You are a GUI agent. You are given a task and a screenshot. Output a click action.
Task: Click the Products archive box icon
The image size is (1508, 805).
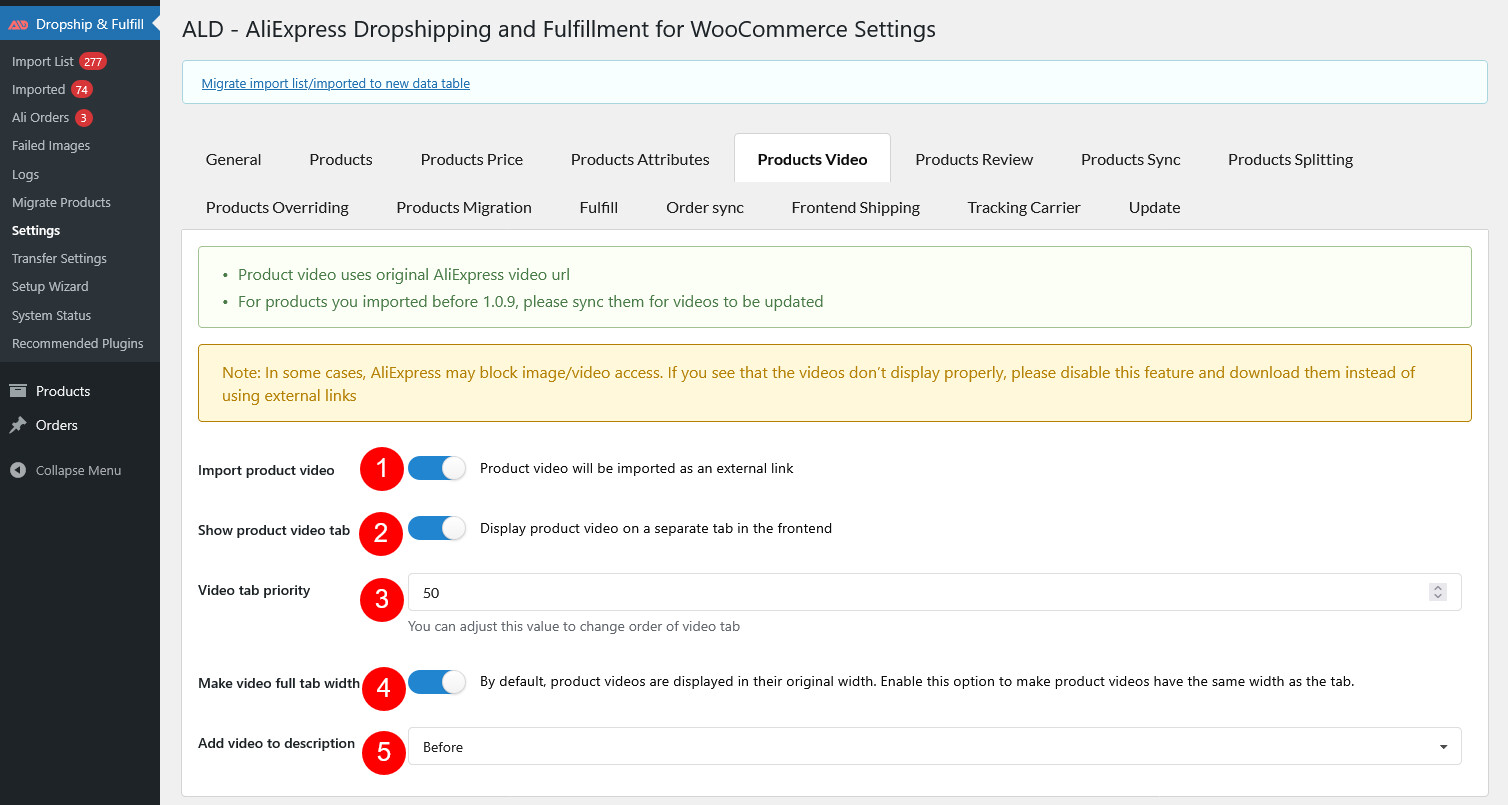18,391
